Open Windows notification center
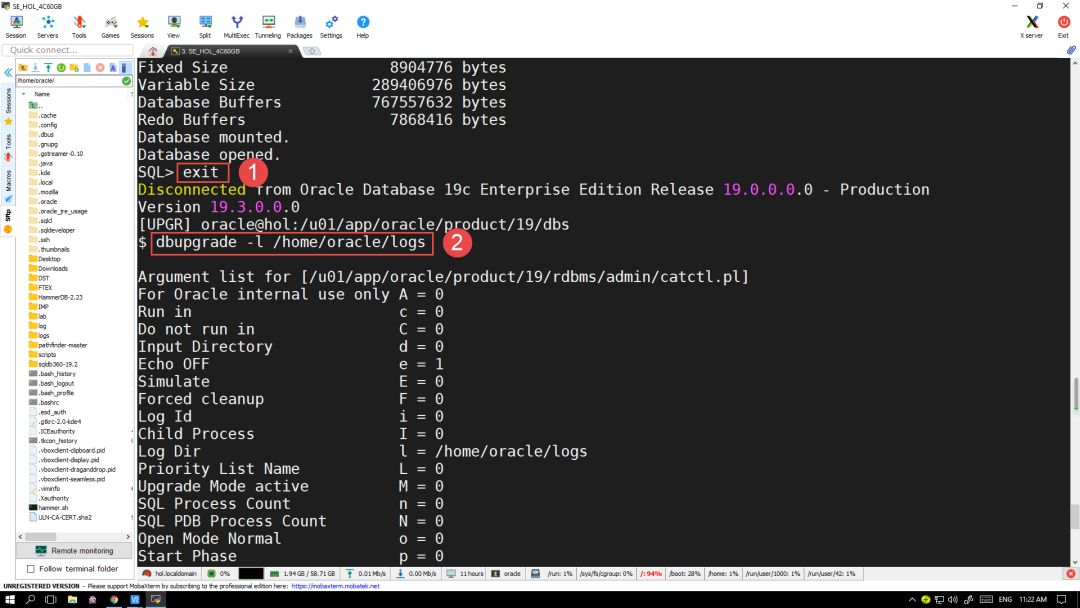 pos(1061,600)
